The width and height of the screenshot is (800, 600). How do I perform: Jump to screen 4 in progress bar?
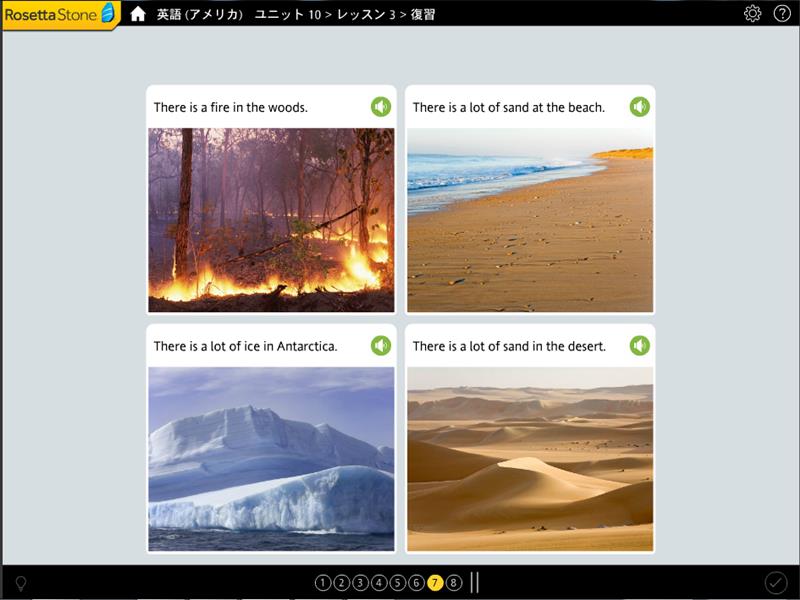(x=379, y=582)
